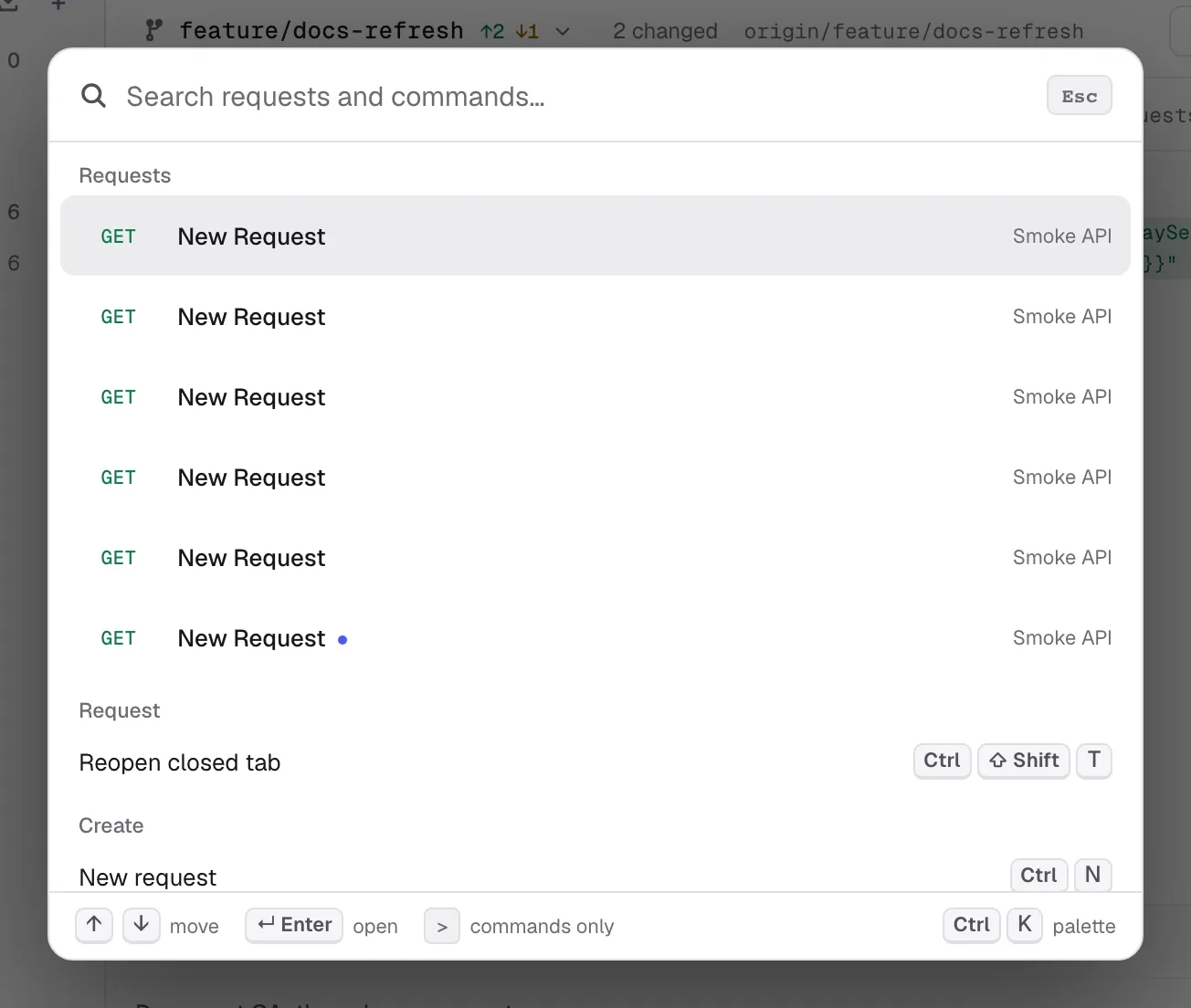Click the ↑2 commits ahead indicator
This screenshot has height=1008, width=1191.
tap(492, 32)
